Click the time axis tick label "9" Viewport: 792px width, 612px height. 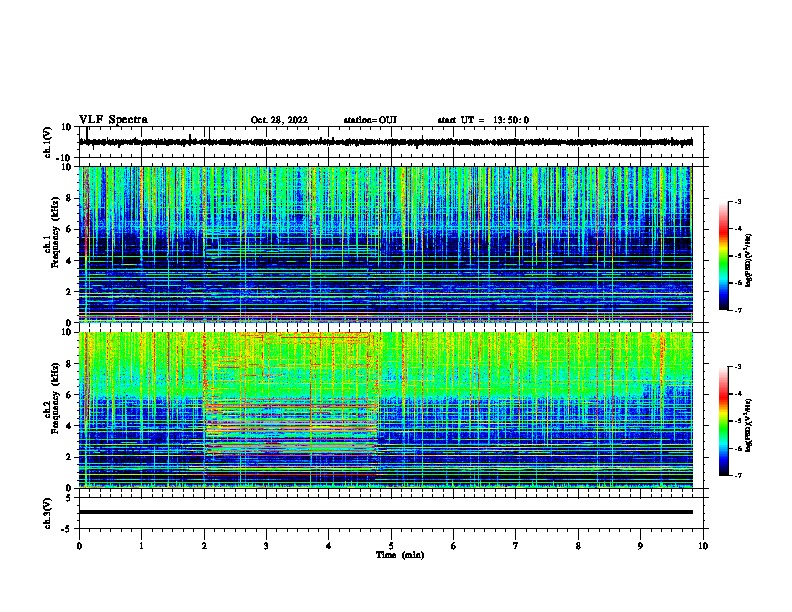(640, 546)
